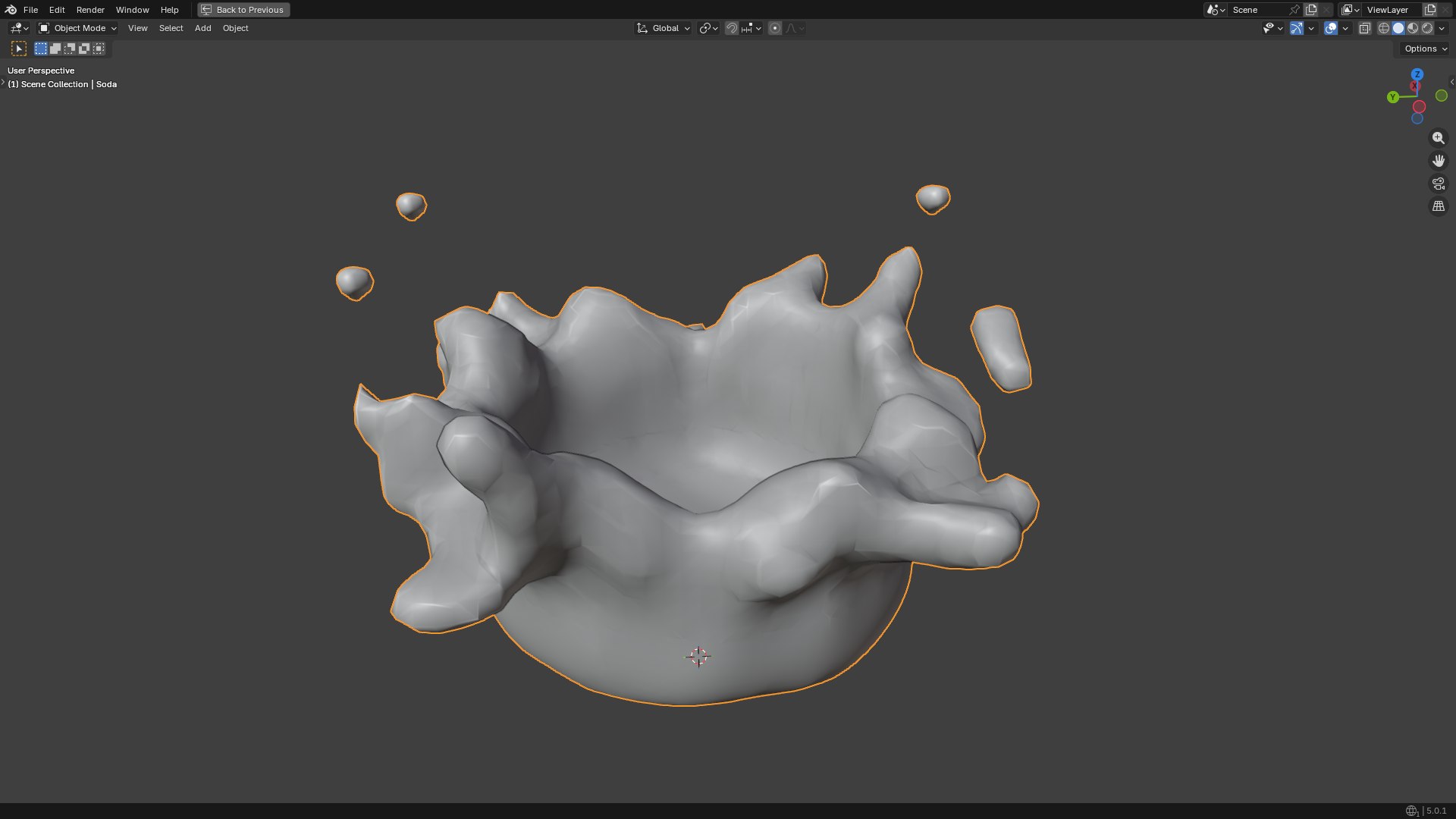Click the ViewLayer name field

(1392, 10)
